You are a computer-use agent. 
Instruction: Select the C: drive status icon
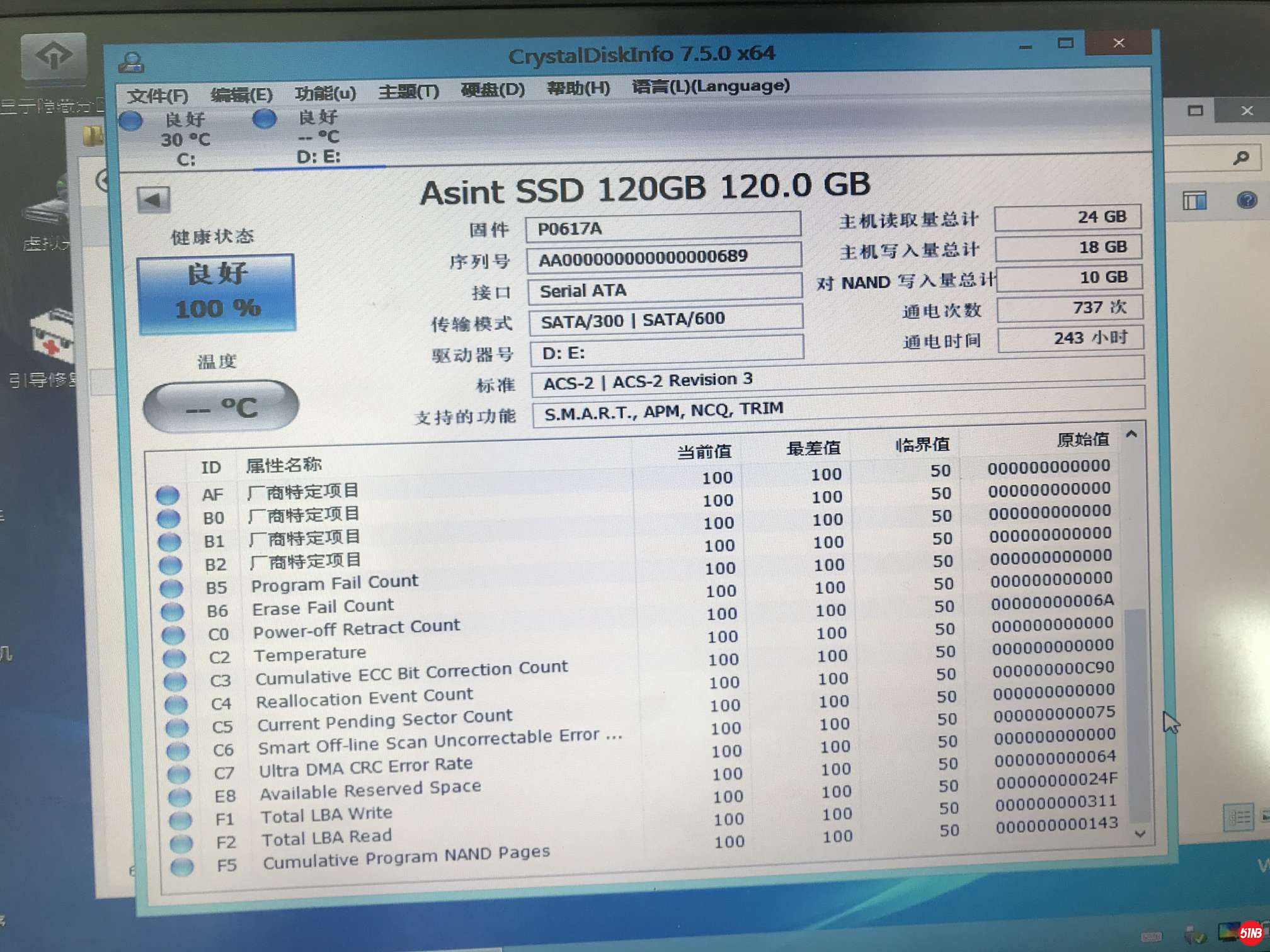tap(131, 121)
